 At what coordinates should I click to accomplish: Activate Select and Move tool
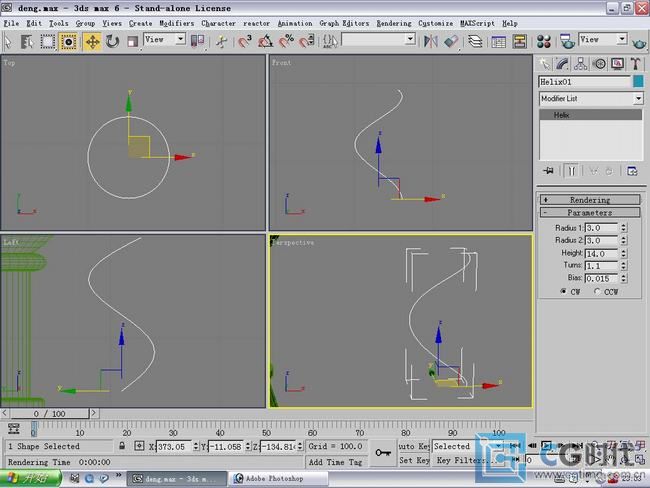click(x=92, y=41)
